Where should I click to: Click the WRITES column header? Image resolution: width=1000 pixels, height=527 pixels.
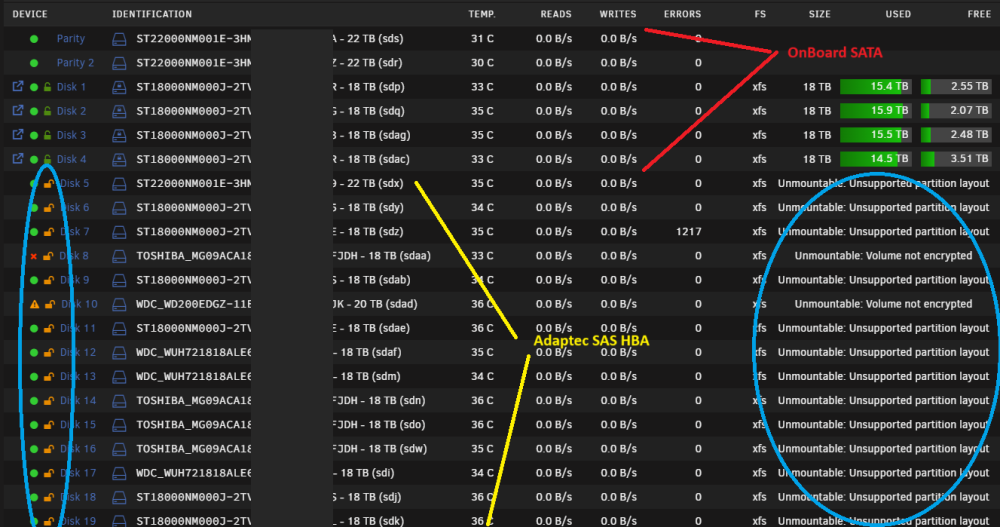coord(618,14)
